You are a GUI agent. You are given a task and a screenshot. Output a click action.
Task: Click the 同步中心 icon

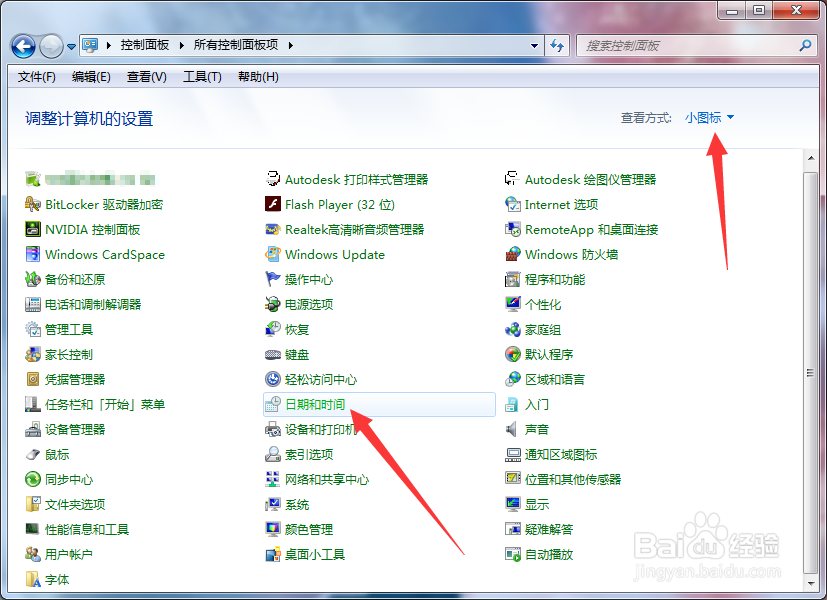[x=33, y=479]
